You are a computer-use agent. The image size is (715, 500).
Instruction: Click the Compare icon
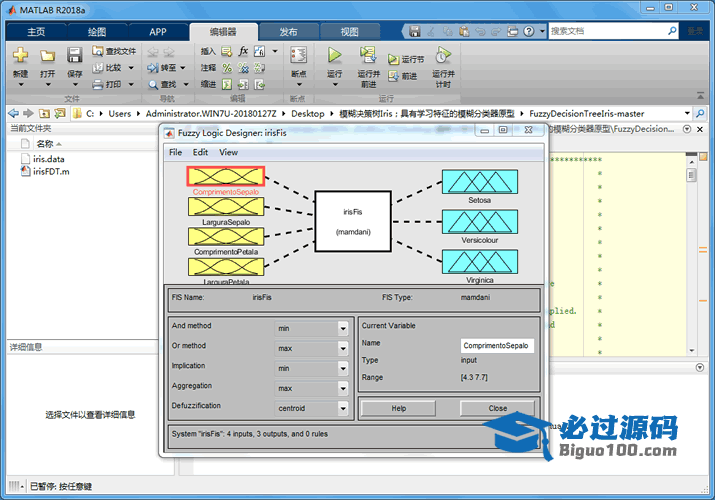click(97, 67)
